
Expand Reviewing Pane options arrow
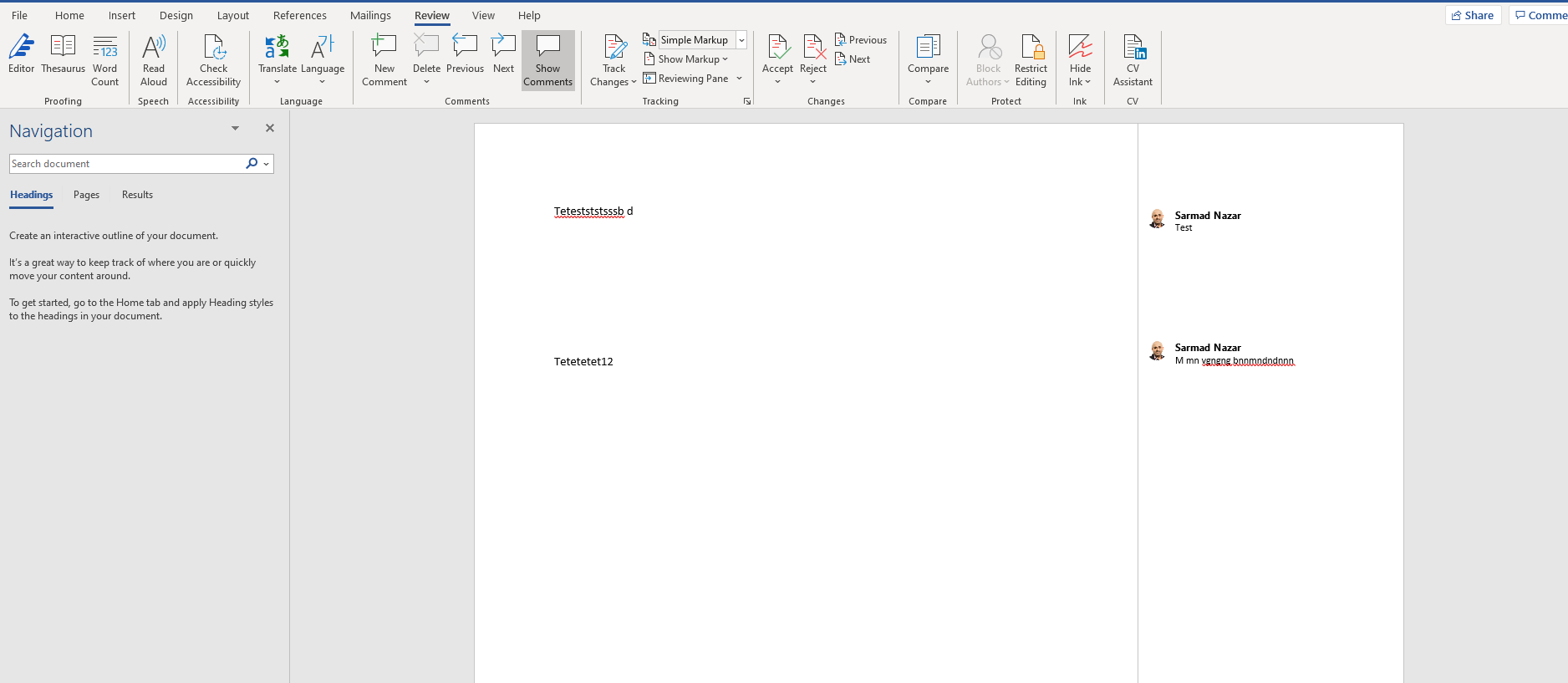tap(740, 79)
